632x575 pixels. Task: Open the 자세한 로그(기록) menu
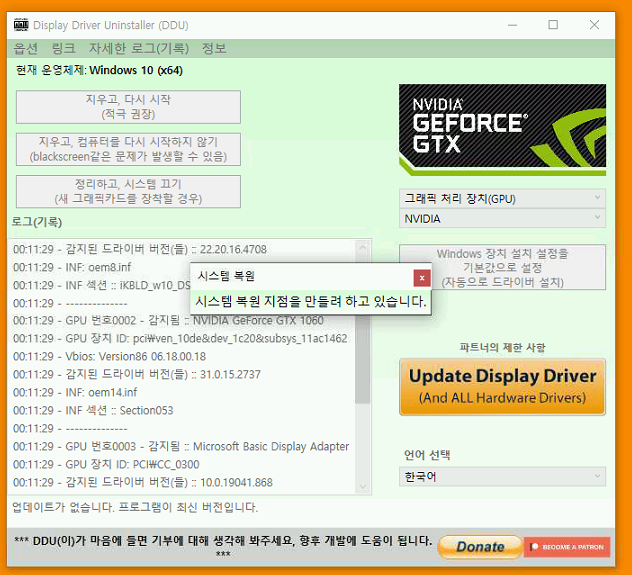click(139, 48)
